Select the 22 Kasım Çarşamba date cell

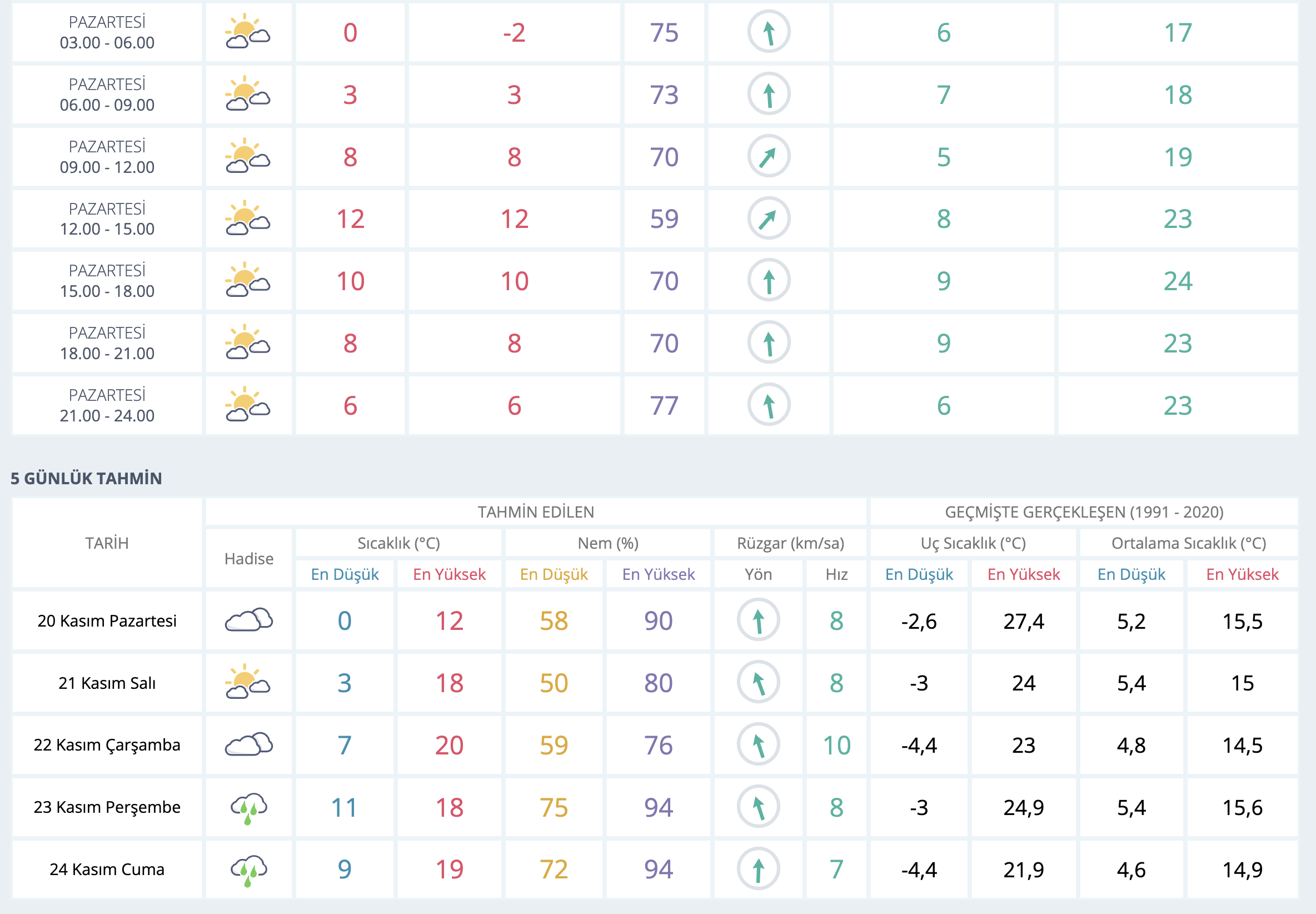tap(107, 745)
